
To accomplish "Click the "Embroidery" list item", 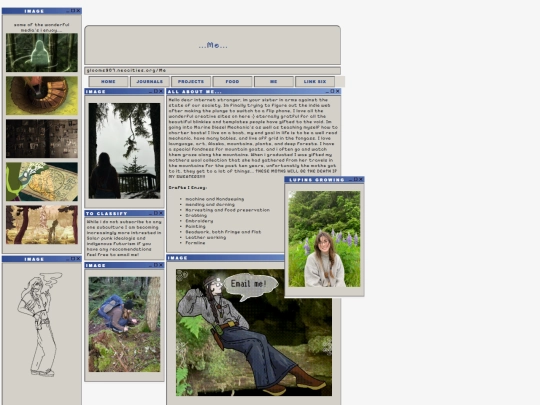I will click(x=199, y=221).
